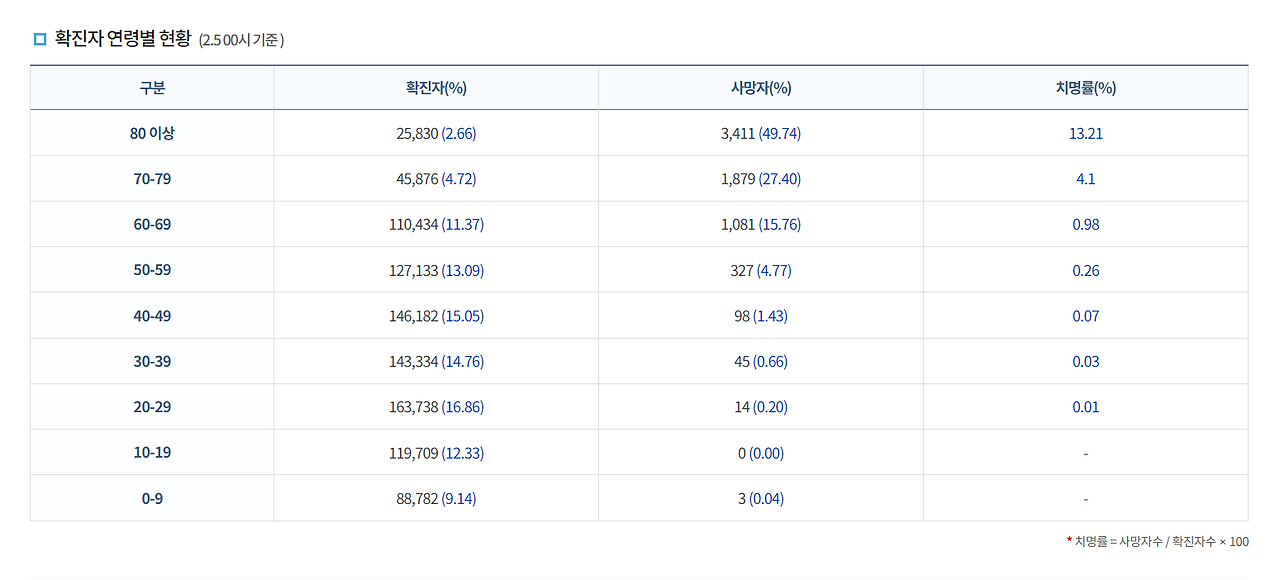The height and width of the screenshot is (580, 1280).
Task: Click the 구분 column header
Action: click(152, 88)
